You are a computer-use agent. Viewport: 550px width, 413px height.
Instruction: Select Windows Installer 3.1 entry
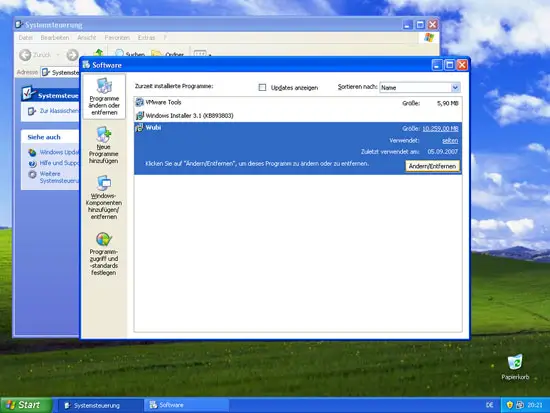pyautogui.click(x=298, y=115)
